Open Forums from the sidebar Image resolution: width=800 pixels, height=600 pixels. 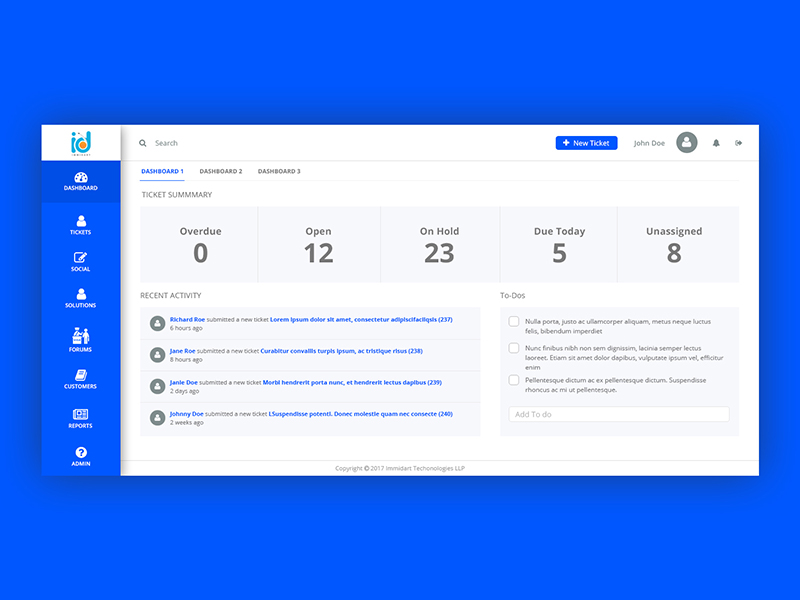coord(81,336)
